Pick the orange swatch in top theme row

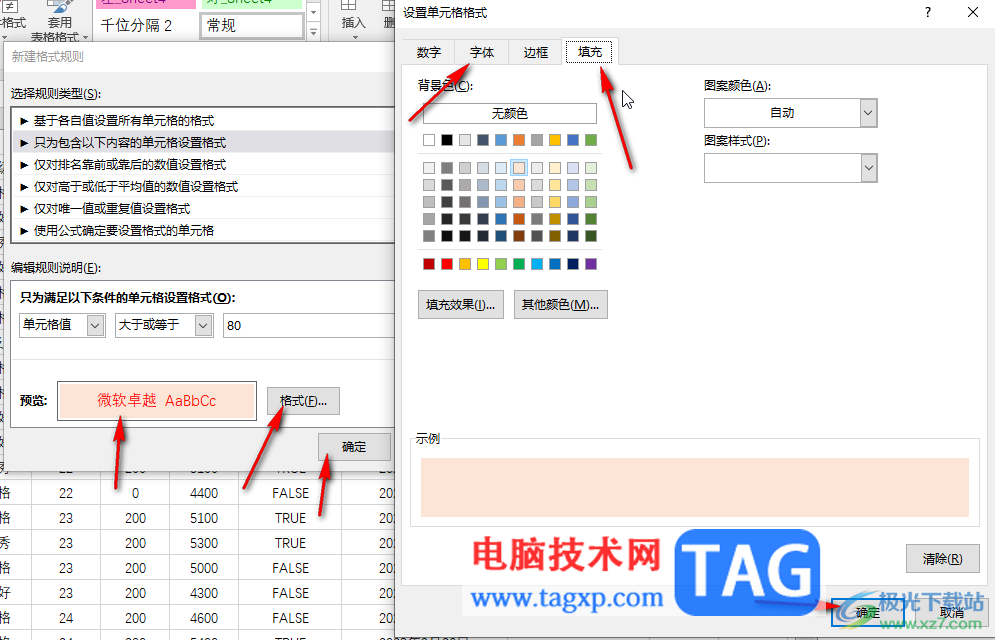(x=519, y=140)
